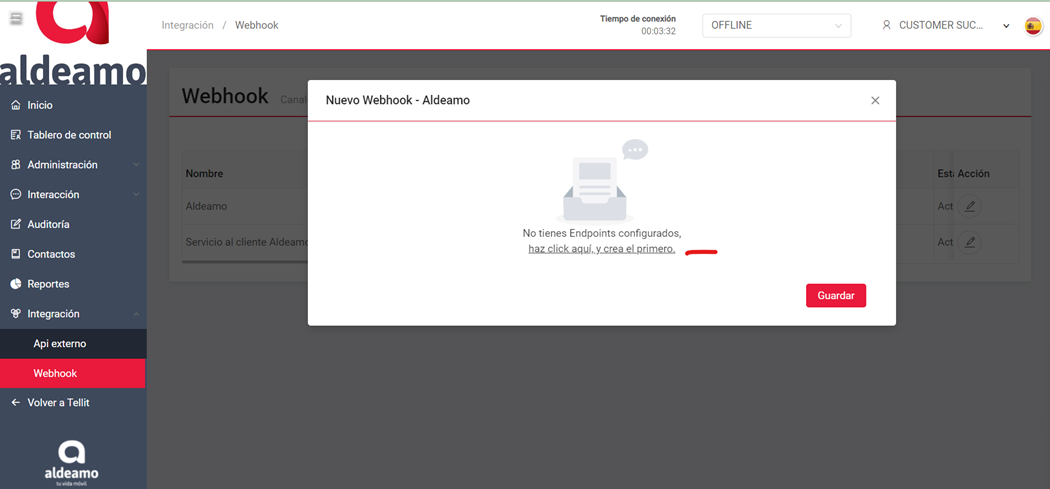Click the Guardar button
The width and height of the screenshot is (1050, 489).
(836, 295)
